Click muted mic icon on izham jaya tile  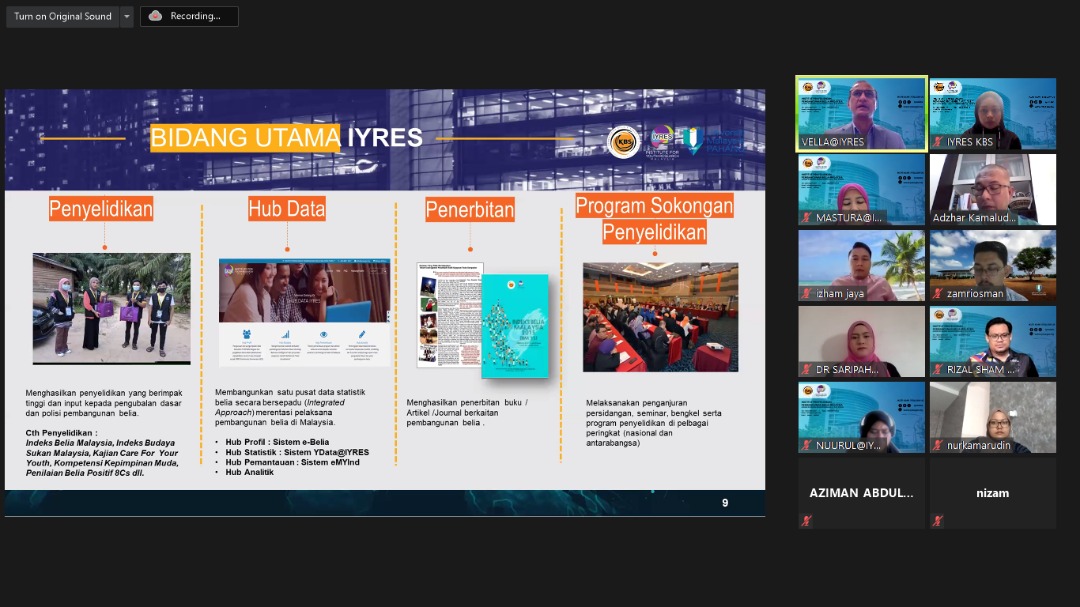[807, 294]
